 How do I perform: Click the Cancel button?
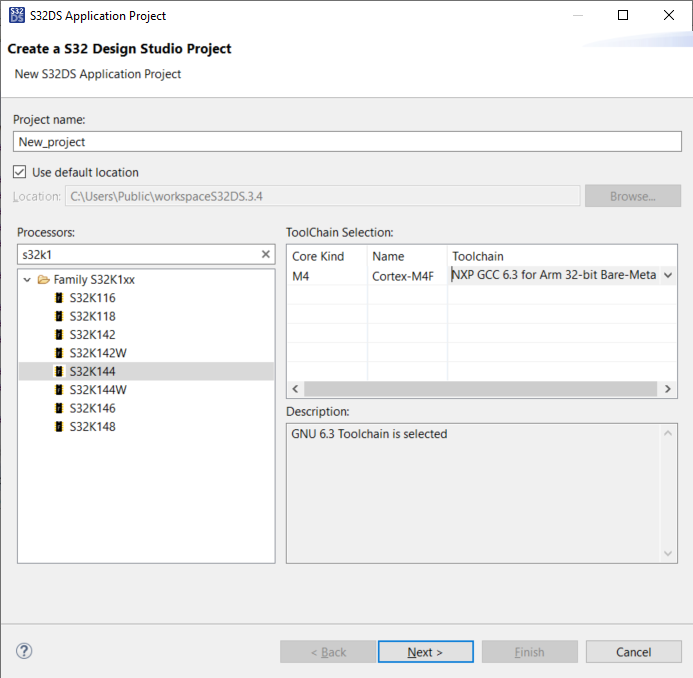point(633,652)
